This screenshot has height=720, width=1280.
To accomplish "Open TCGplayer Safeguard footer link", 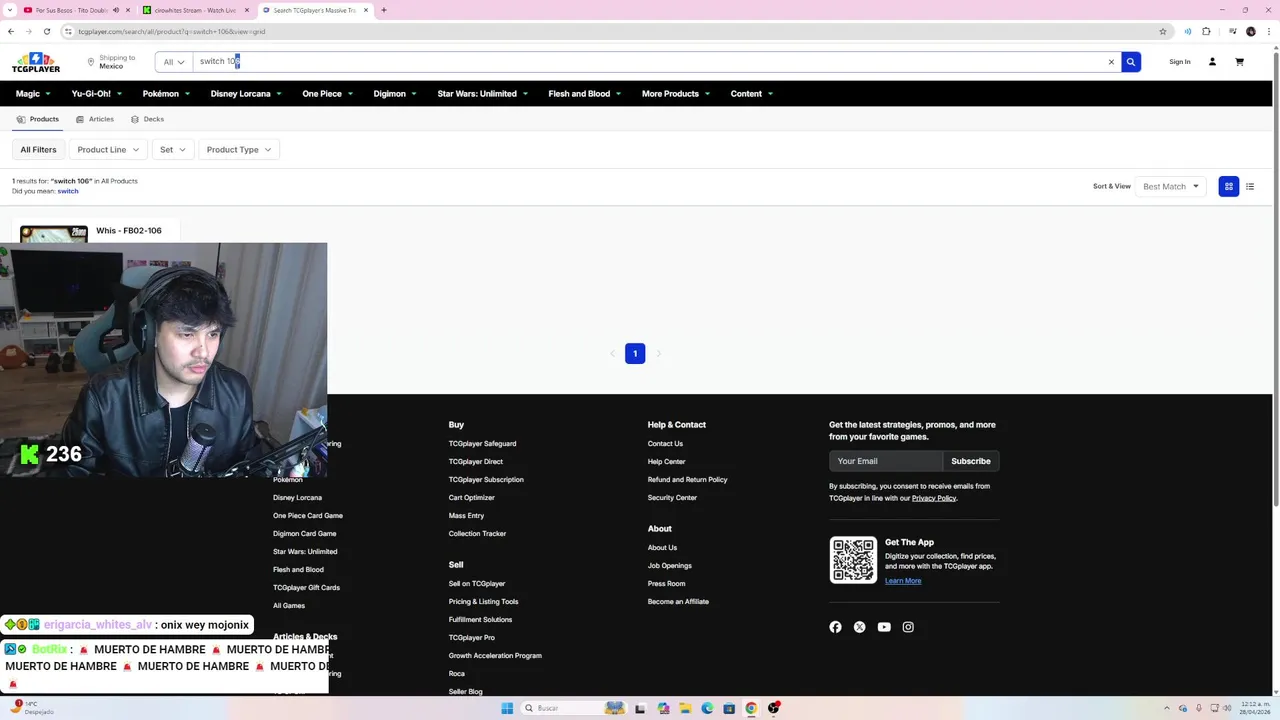I will click(482, 444).
